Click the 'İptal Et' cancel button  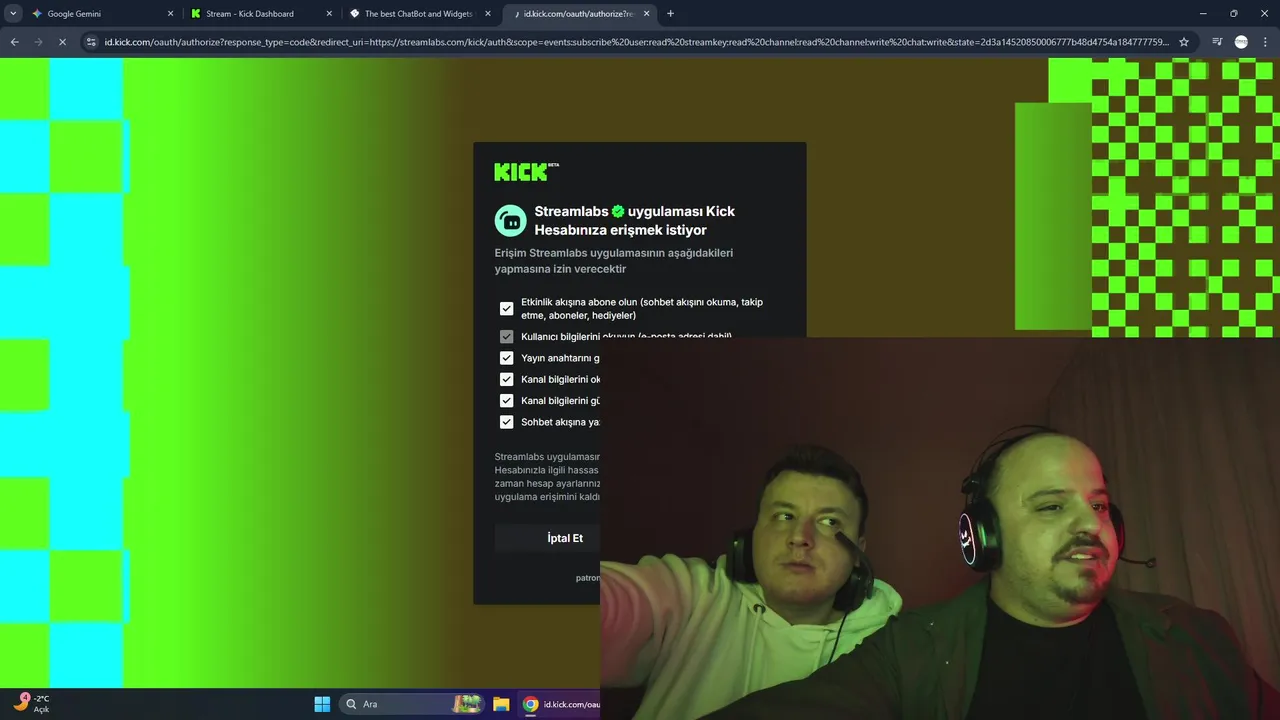[x=547, y=538]
